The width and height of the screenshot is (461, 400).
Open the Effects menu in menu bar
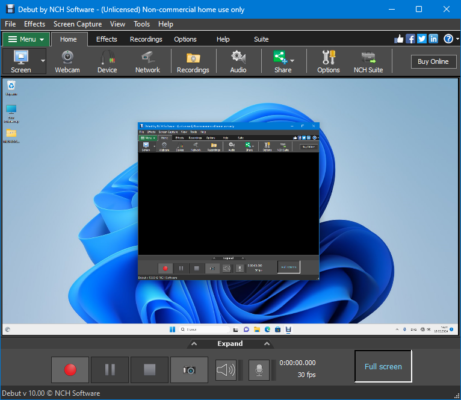pyautogui.click(x=34, y=24)
